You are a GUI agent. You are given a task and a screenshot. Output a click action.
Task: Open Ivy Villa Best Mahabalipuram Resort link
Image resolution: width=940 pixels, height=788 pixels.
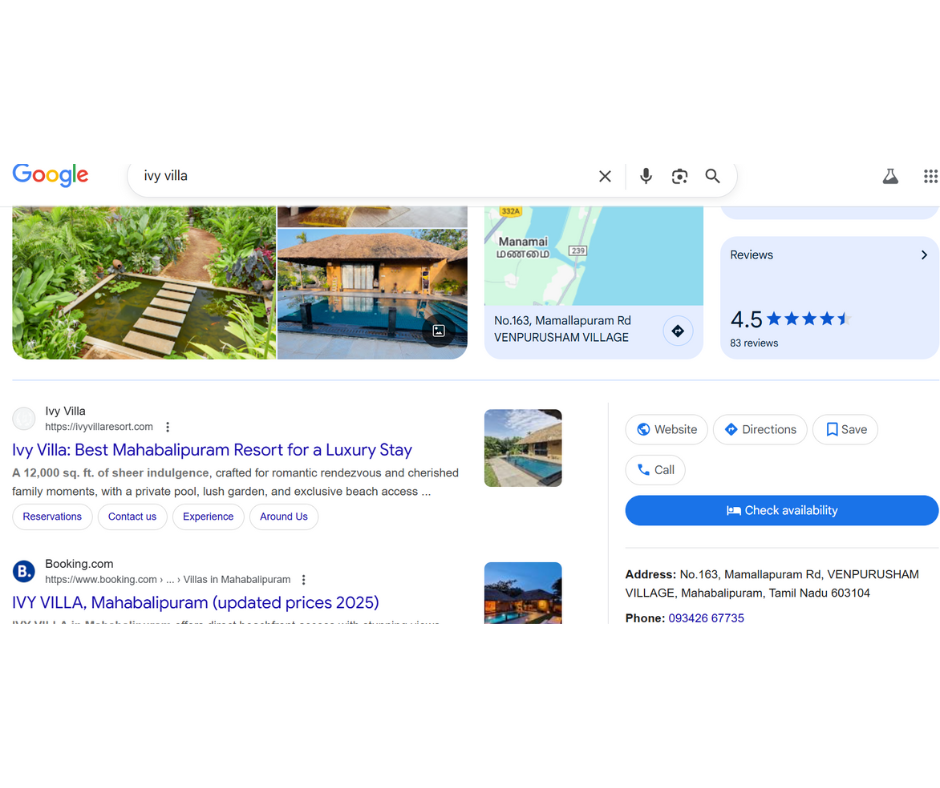tap(212, 450)
